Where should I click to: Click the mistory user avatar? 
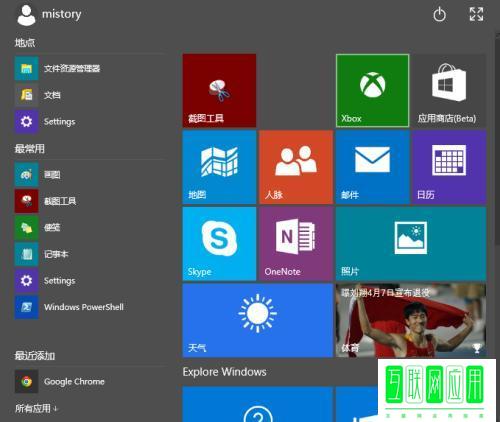coord(26,15)
